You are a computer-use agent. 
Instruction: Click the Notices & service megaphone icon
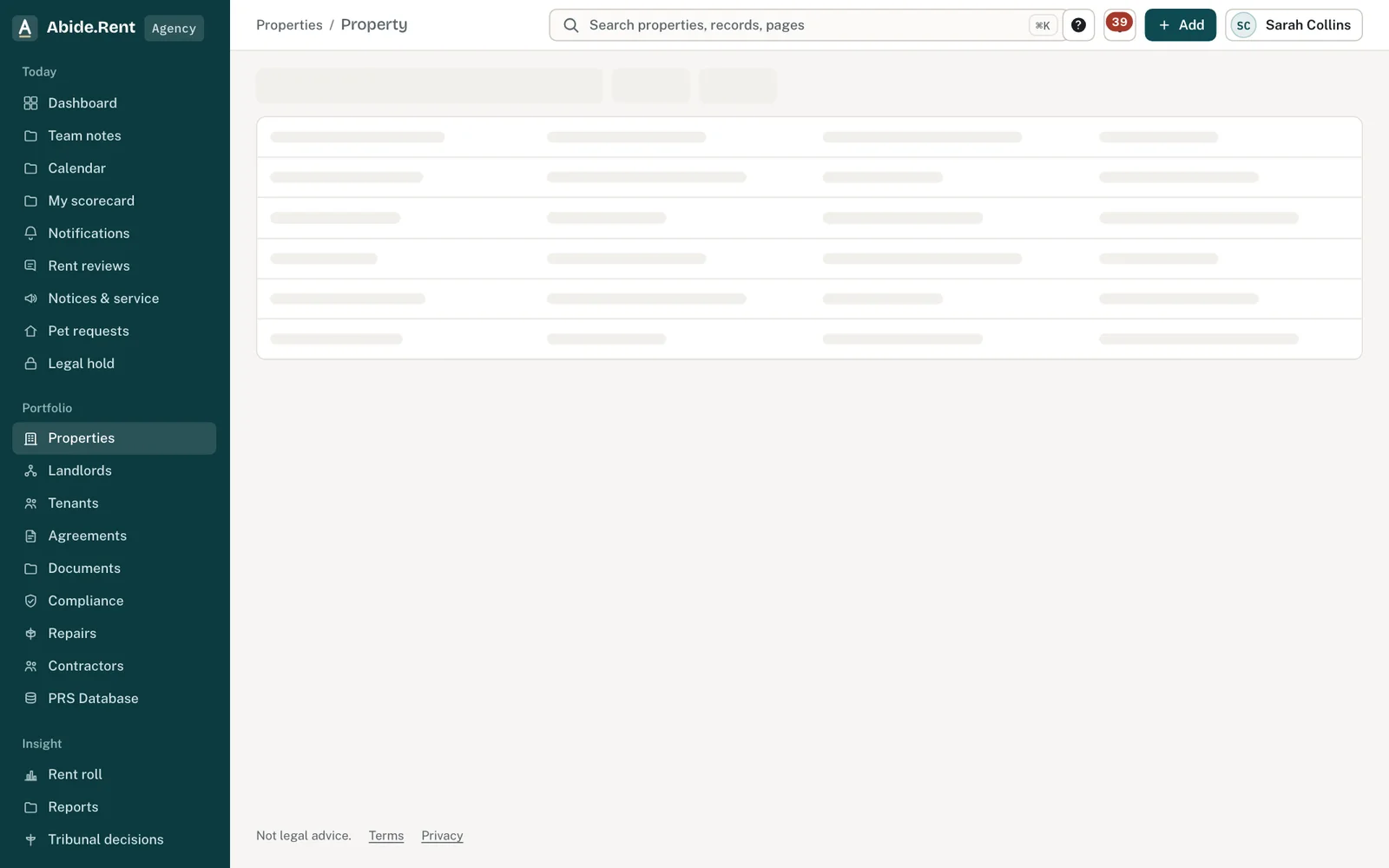[30, 299]
